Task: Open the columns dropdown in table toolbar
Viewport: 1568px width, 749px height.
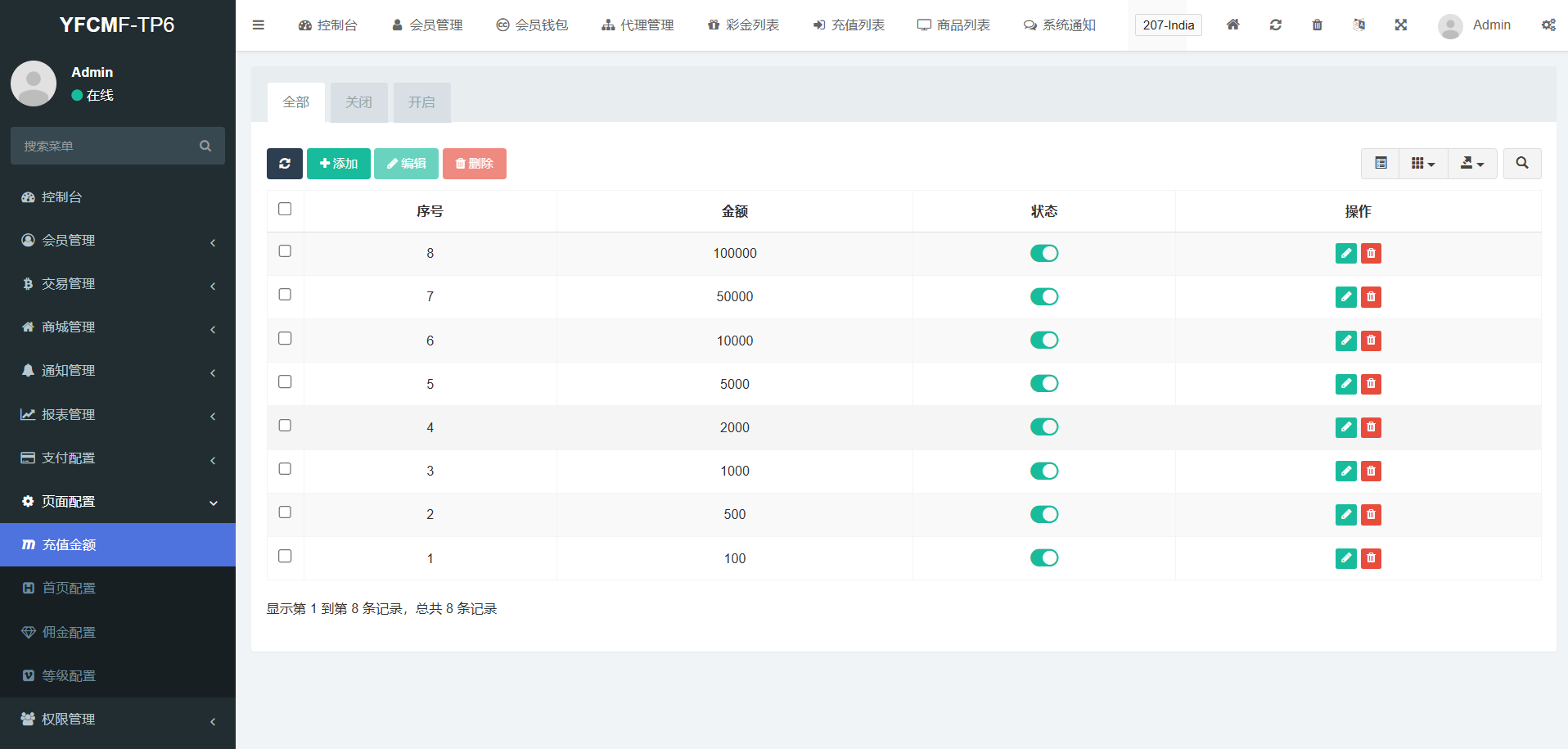Action: 1423,164
